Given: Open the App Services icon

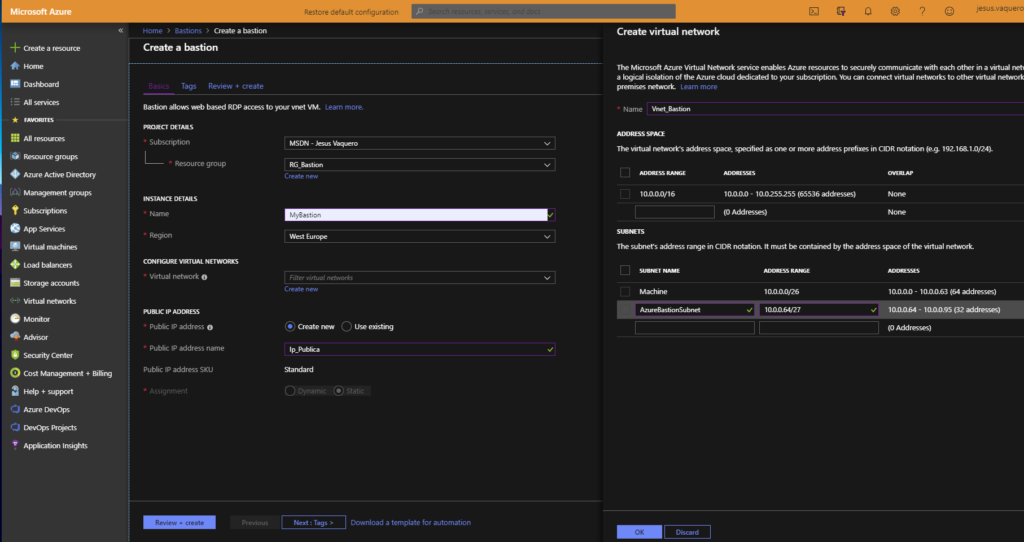Looking at the screenshot, I should click(x=15, y=229).
